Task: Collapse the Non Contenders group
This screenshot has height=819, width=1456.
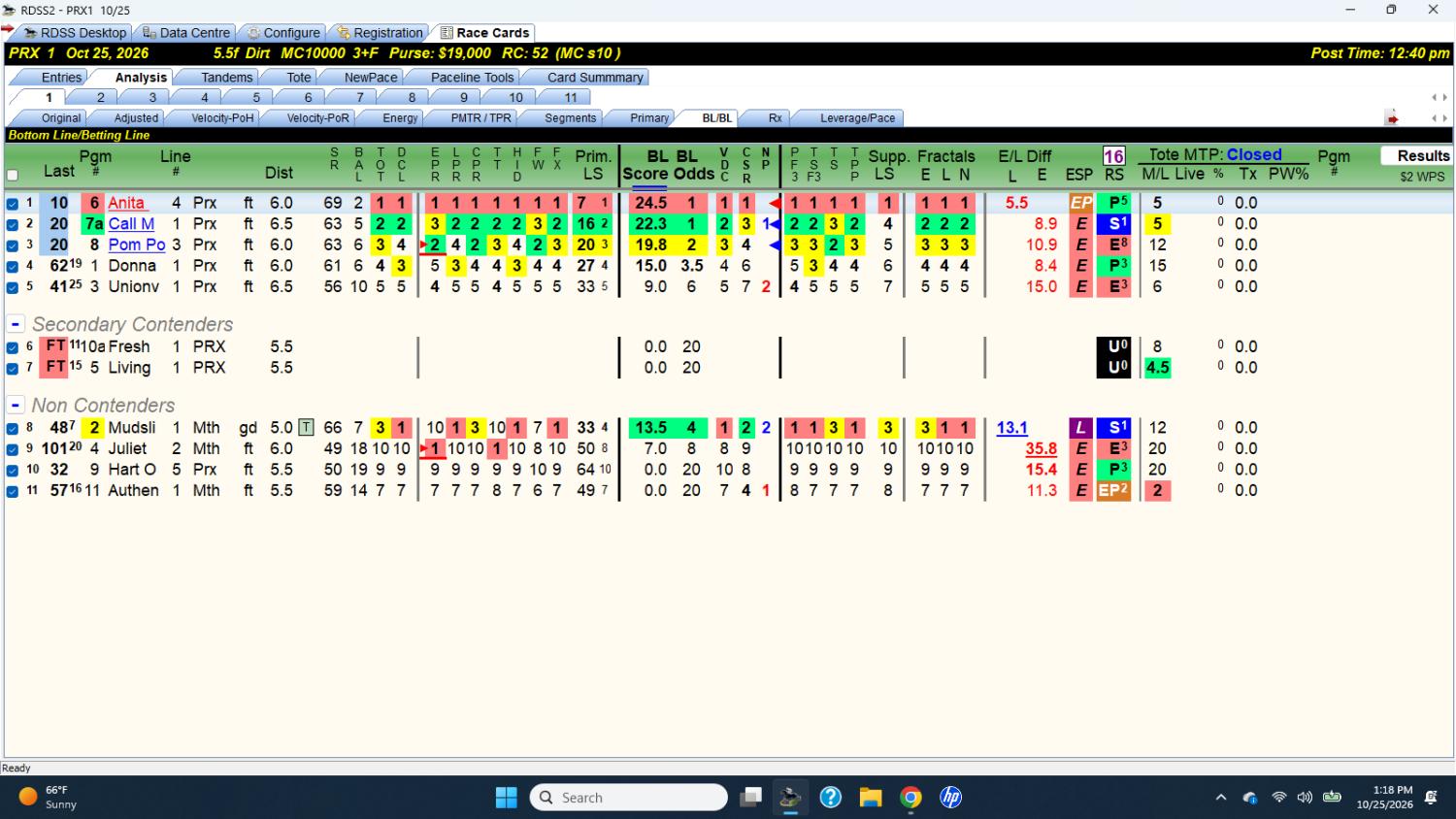Action: tap(16, 405)
